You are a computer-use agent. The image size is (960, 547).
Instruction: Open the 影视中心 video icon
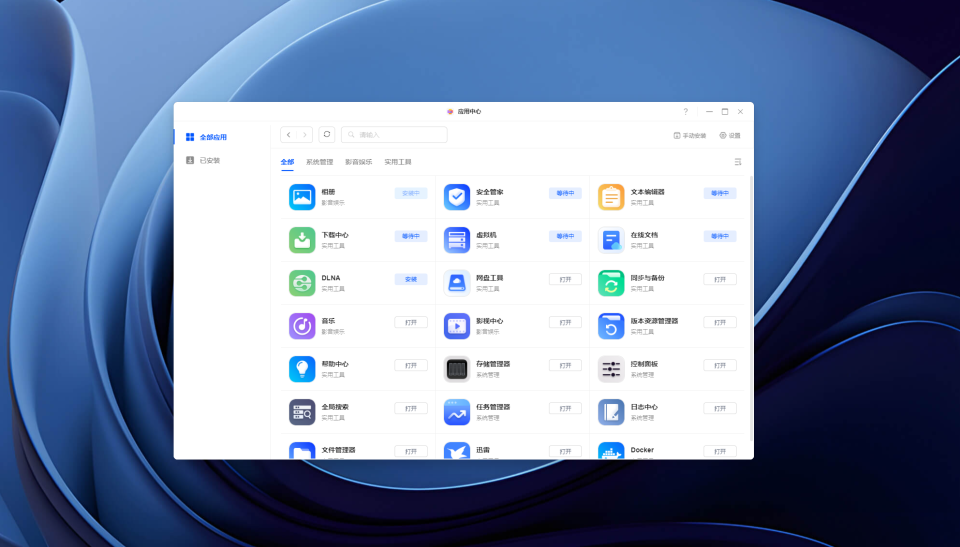coord(457,326)
